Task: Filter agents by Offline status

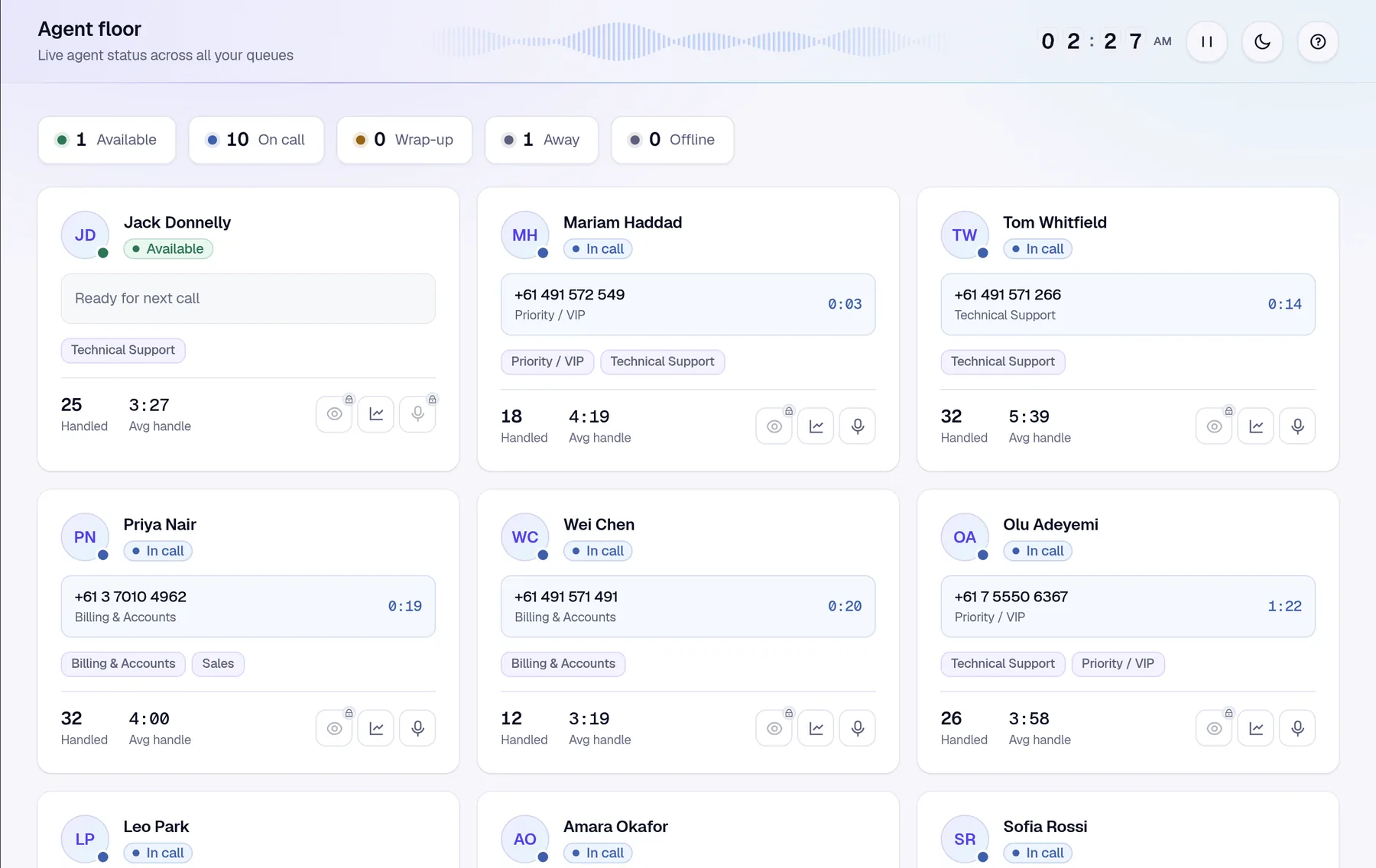Action: tap(673, 140)
